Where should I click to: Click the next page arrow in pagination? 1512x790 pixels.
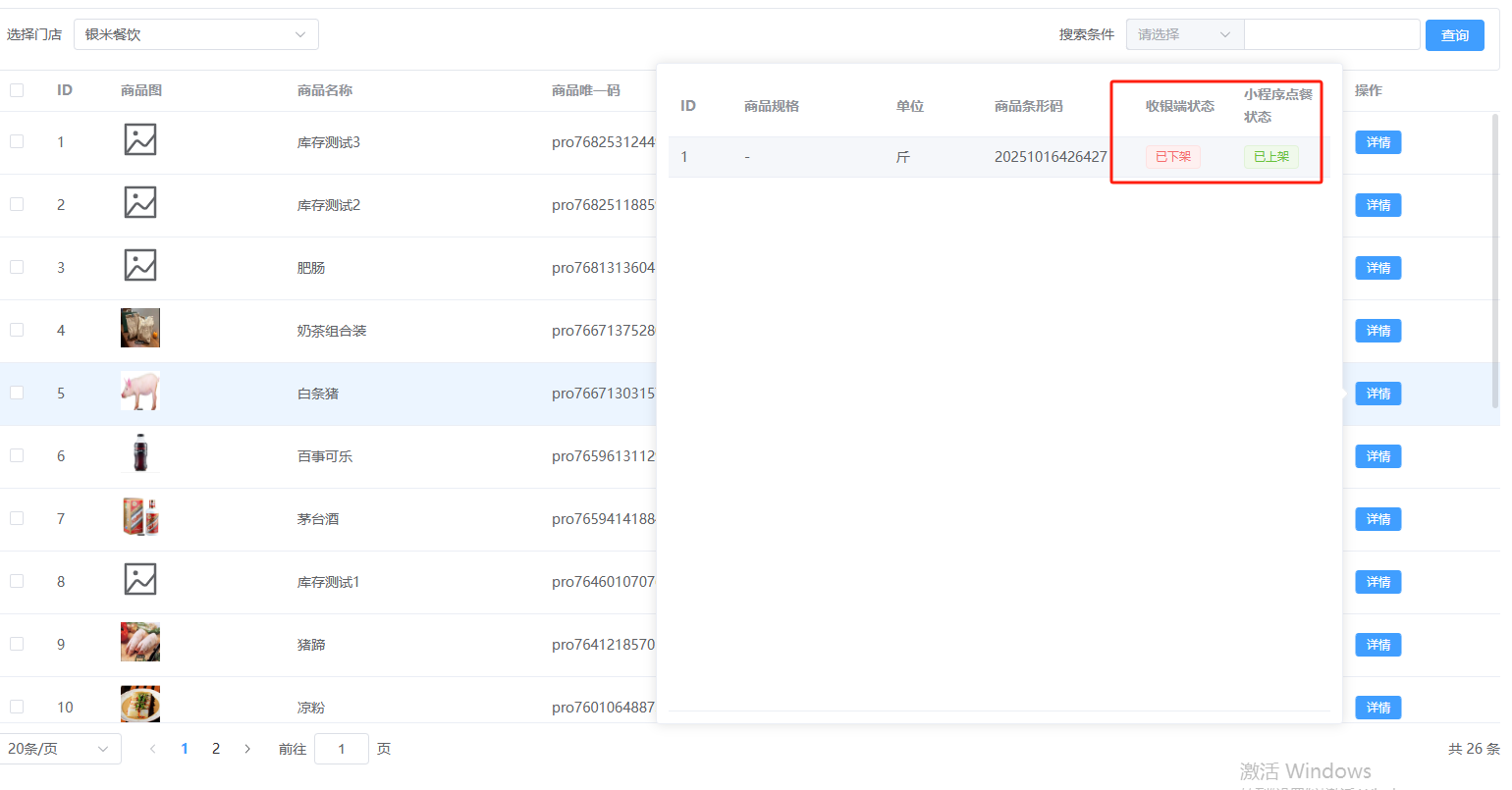247,749
